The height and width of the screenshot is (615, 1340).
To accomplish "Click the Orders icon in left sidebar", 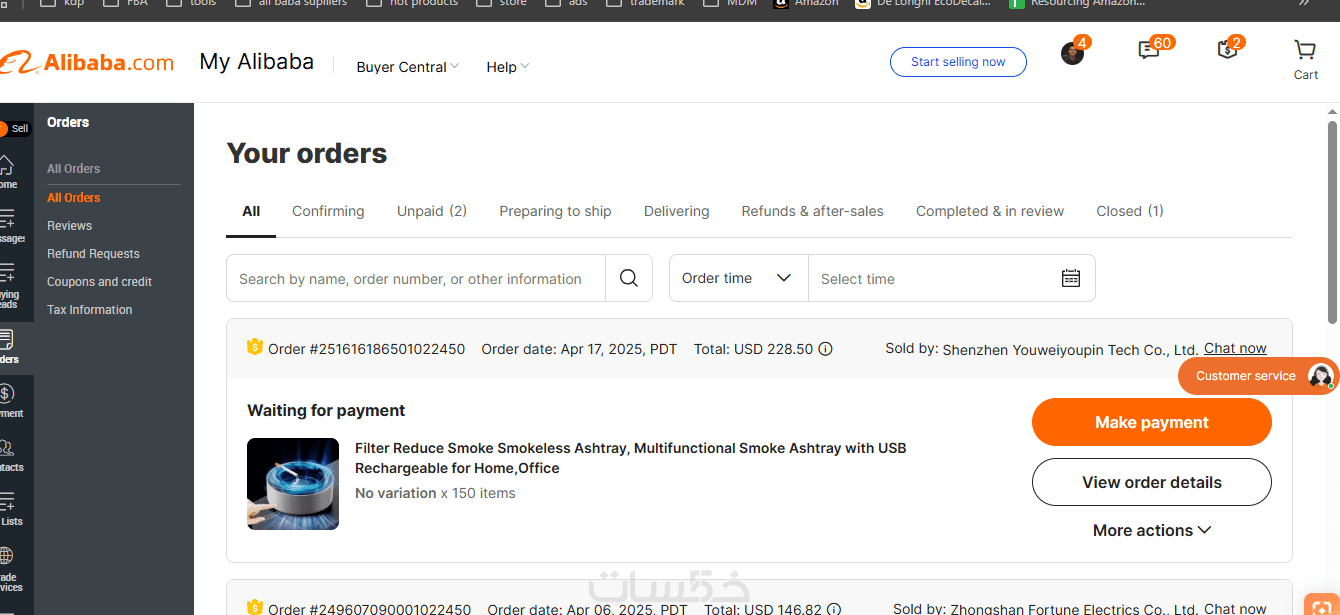I will 8,347.
